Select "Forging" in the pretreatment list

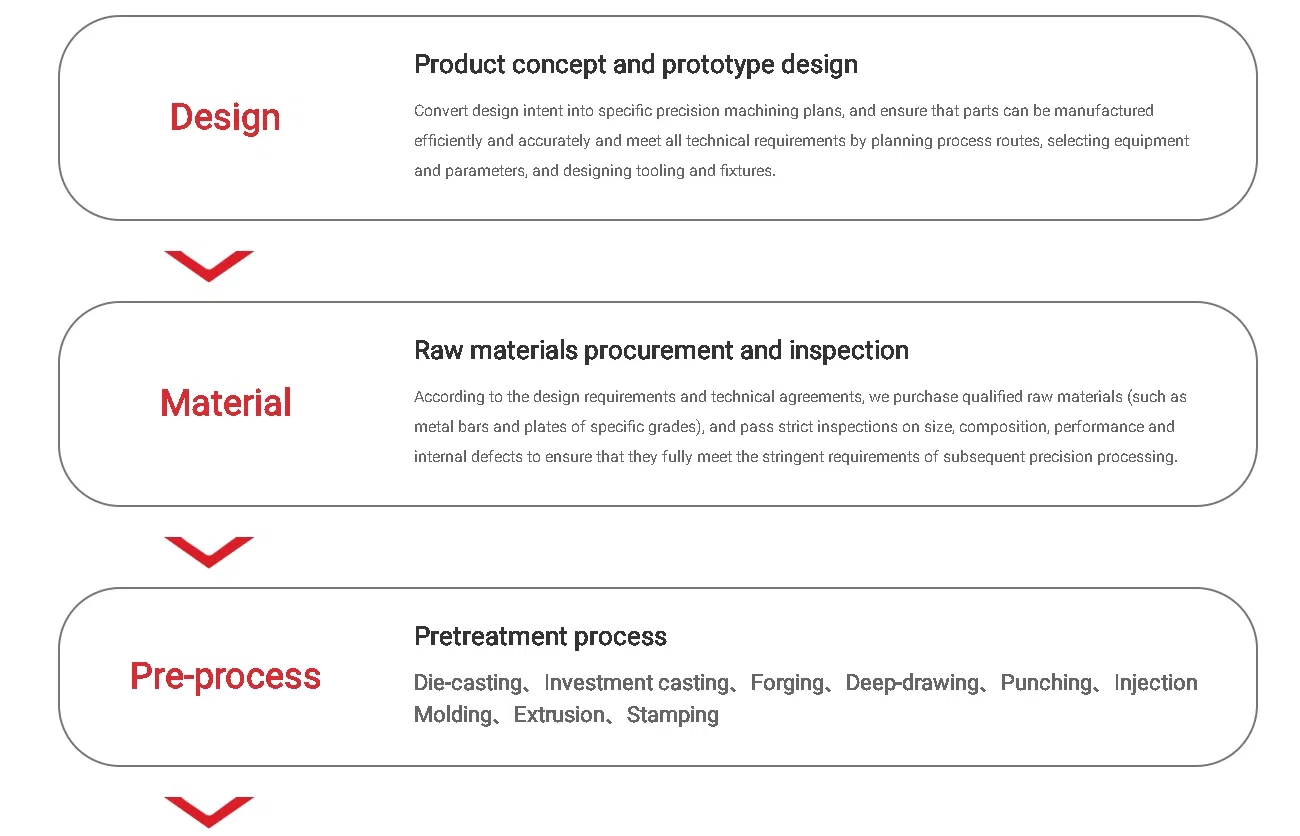pyautogui.click(x=787, y=683)
